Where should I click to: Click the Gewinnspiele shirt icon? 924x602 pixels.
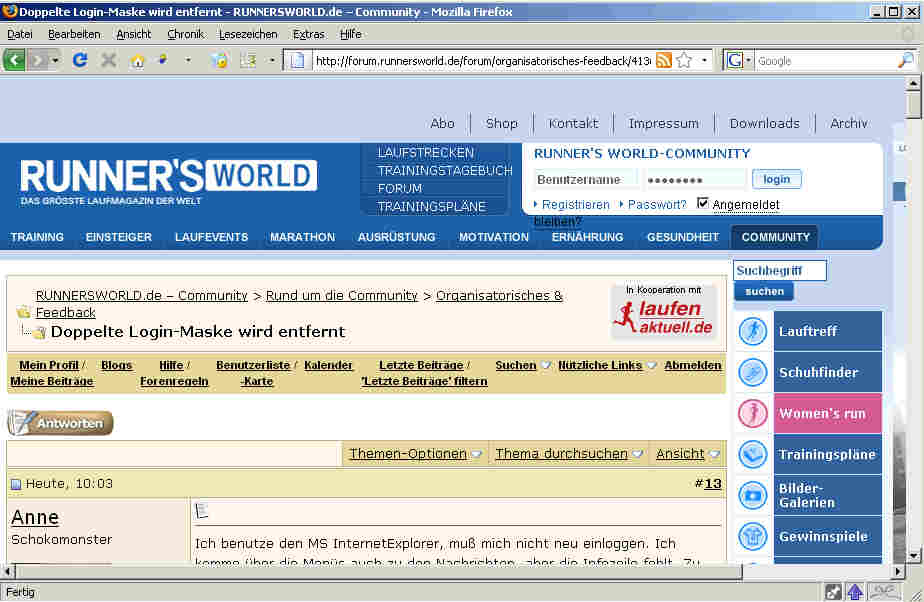click(x=752, y=536)
